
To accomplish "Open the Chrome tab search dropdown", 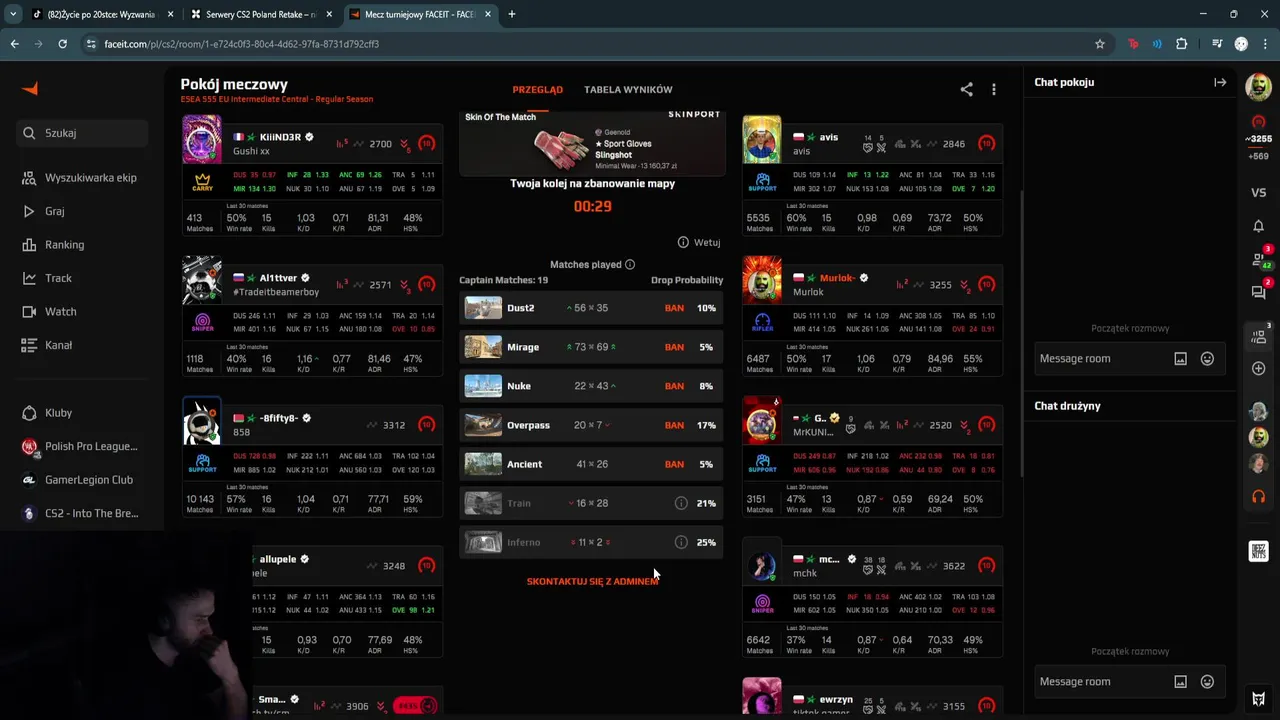I will [13, 15].
